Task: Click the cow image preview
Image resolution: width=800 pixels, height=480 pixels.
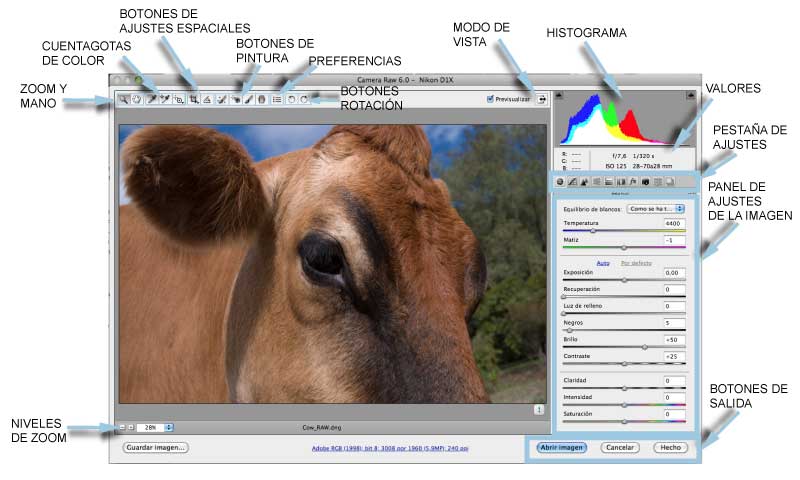Action: (x=332, y=264)
